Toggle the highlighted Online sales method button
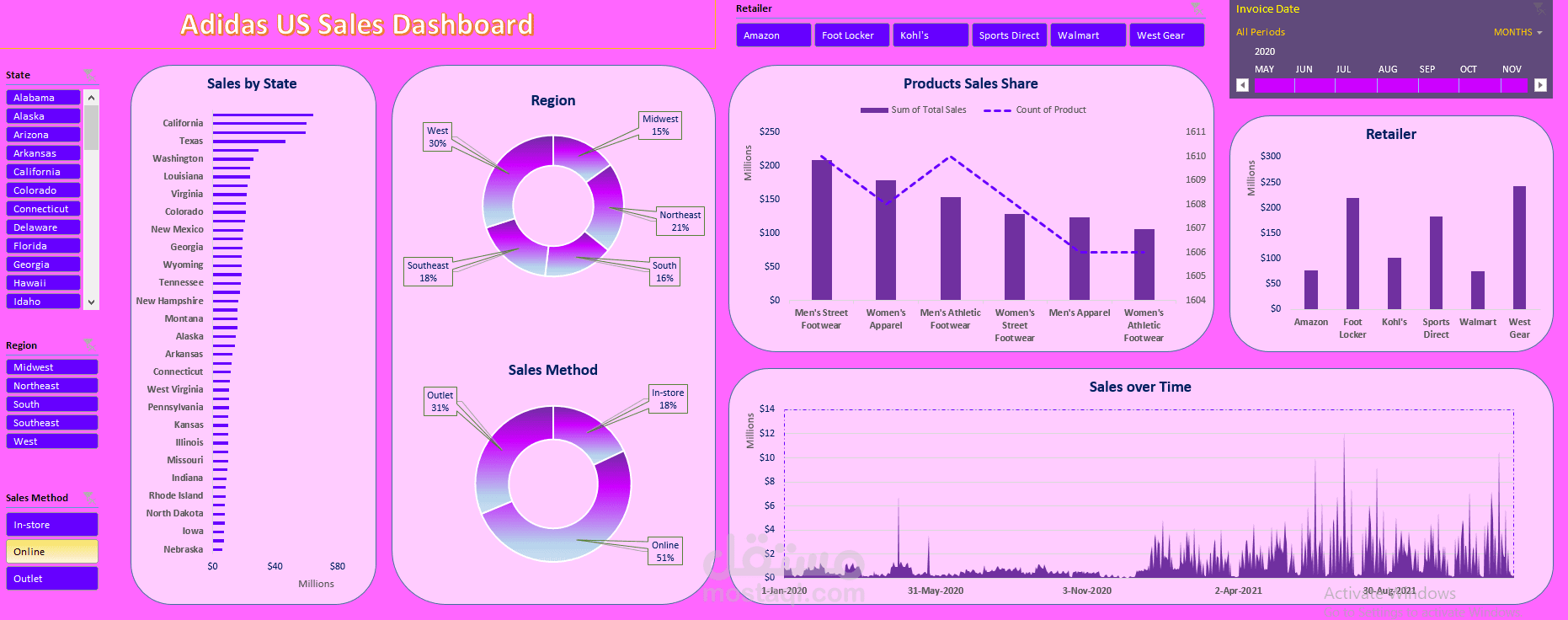The image size is (1568, 620). click(52, 552)
